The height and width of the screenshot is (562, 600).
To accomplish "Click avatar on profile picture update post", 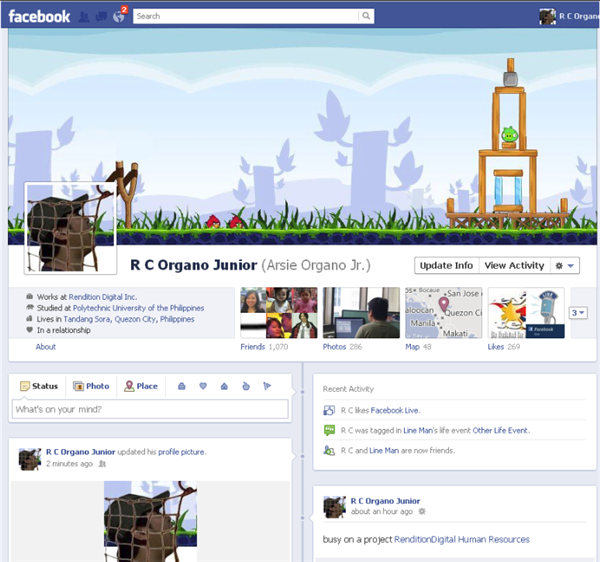I will (30, 459).
